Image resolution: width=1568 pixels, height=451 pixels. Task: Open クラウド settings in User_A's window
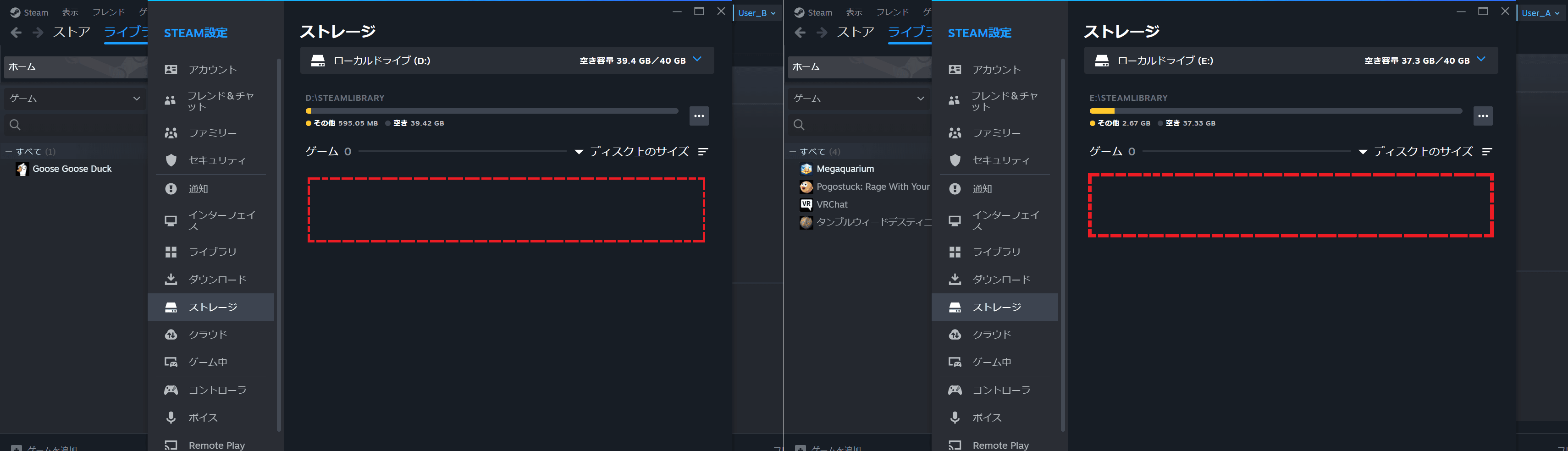click(994, 335)
